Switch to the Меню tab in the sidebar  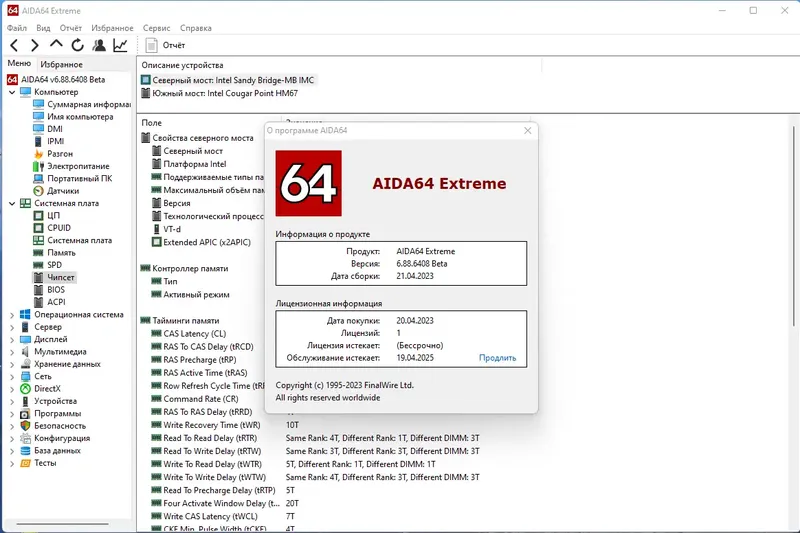coord(19,63)
